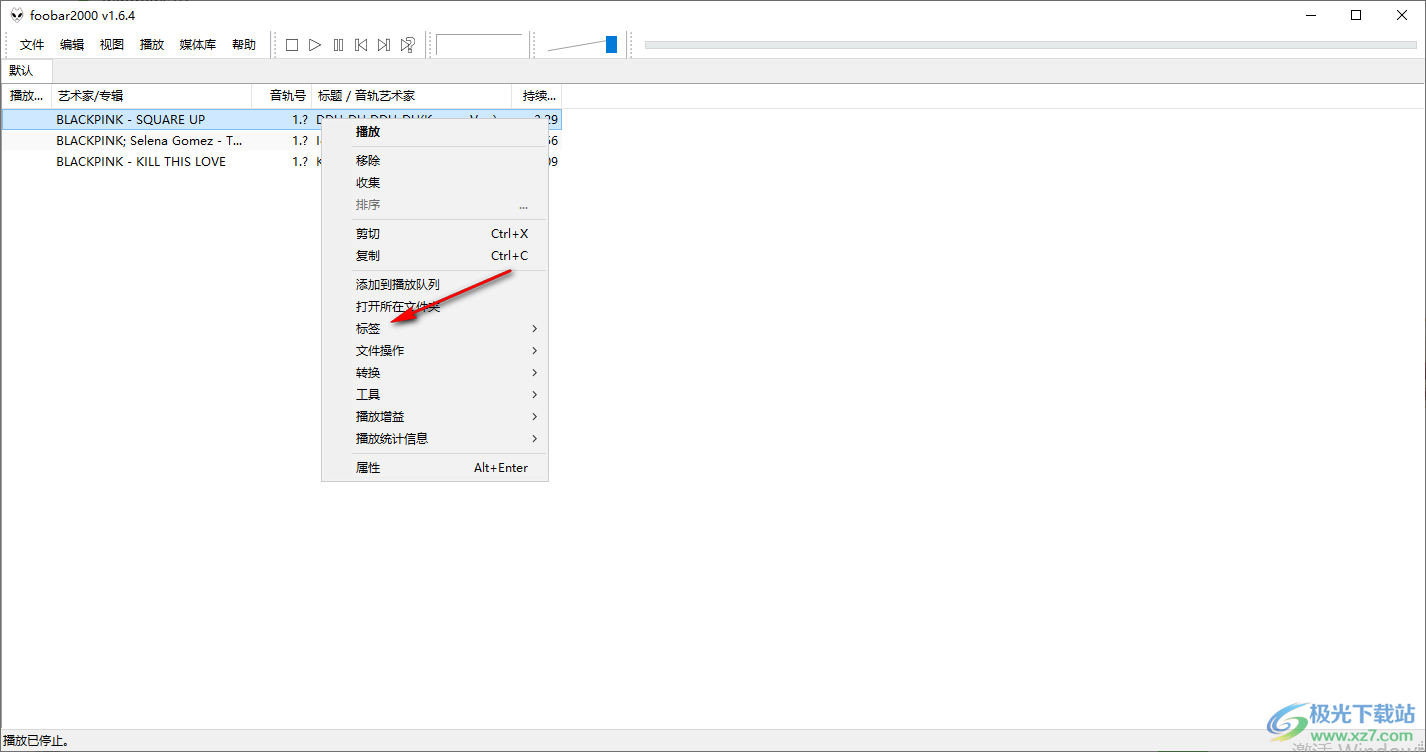Click the Random playback button

click(407, 45)
